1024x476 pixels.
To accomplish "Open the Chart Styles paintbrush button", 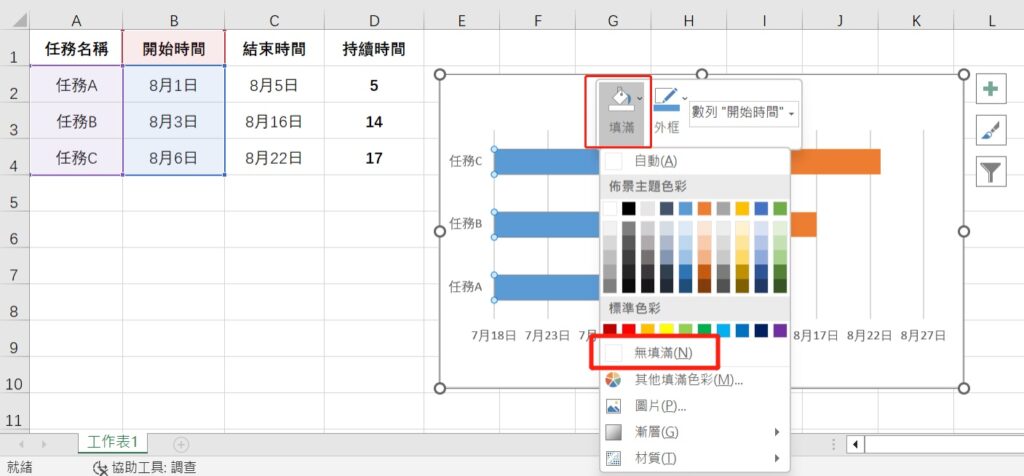I will (x=991, y=131).
